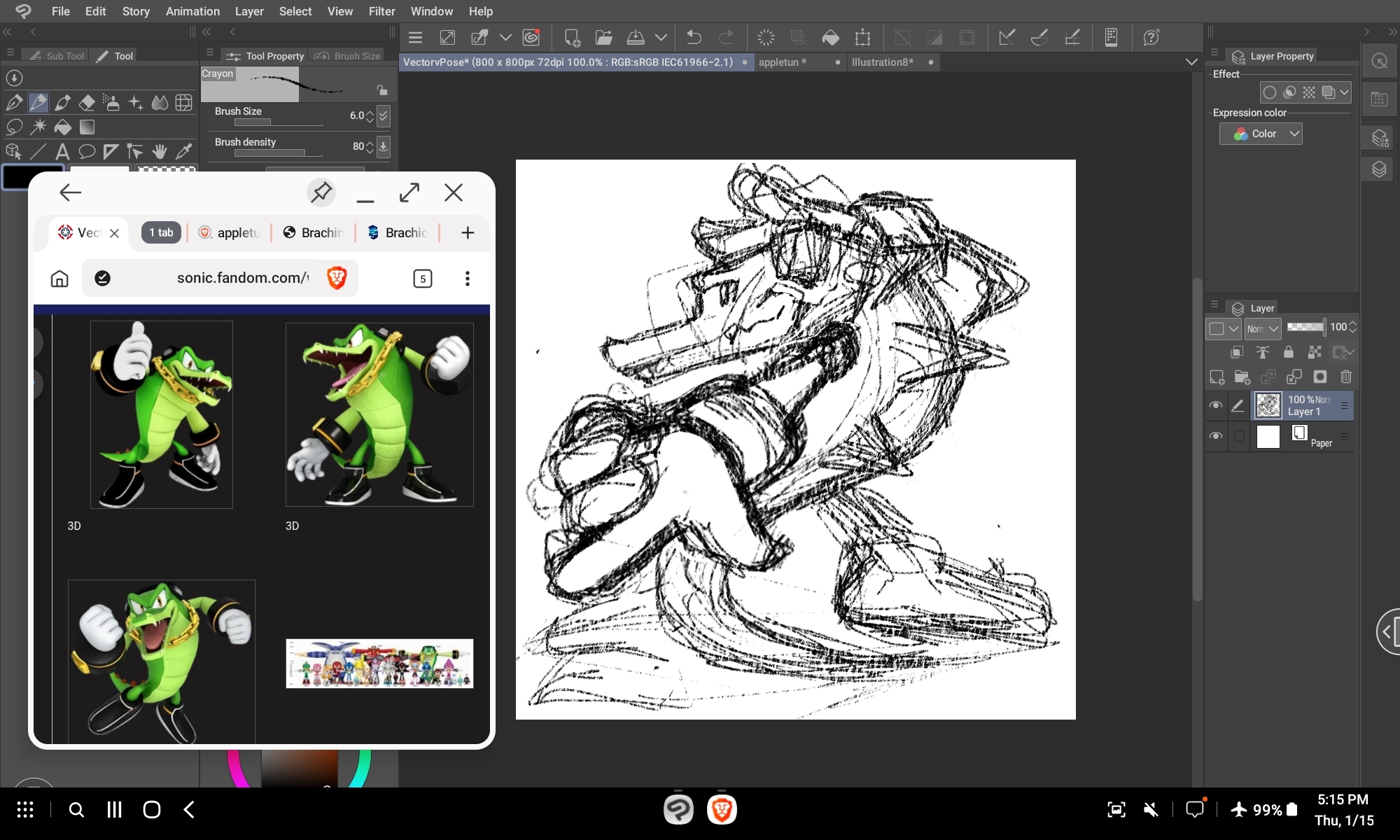1400x840 pixels.
Task: Switch to the appletun canvas tab
Action: coord(782,62)
